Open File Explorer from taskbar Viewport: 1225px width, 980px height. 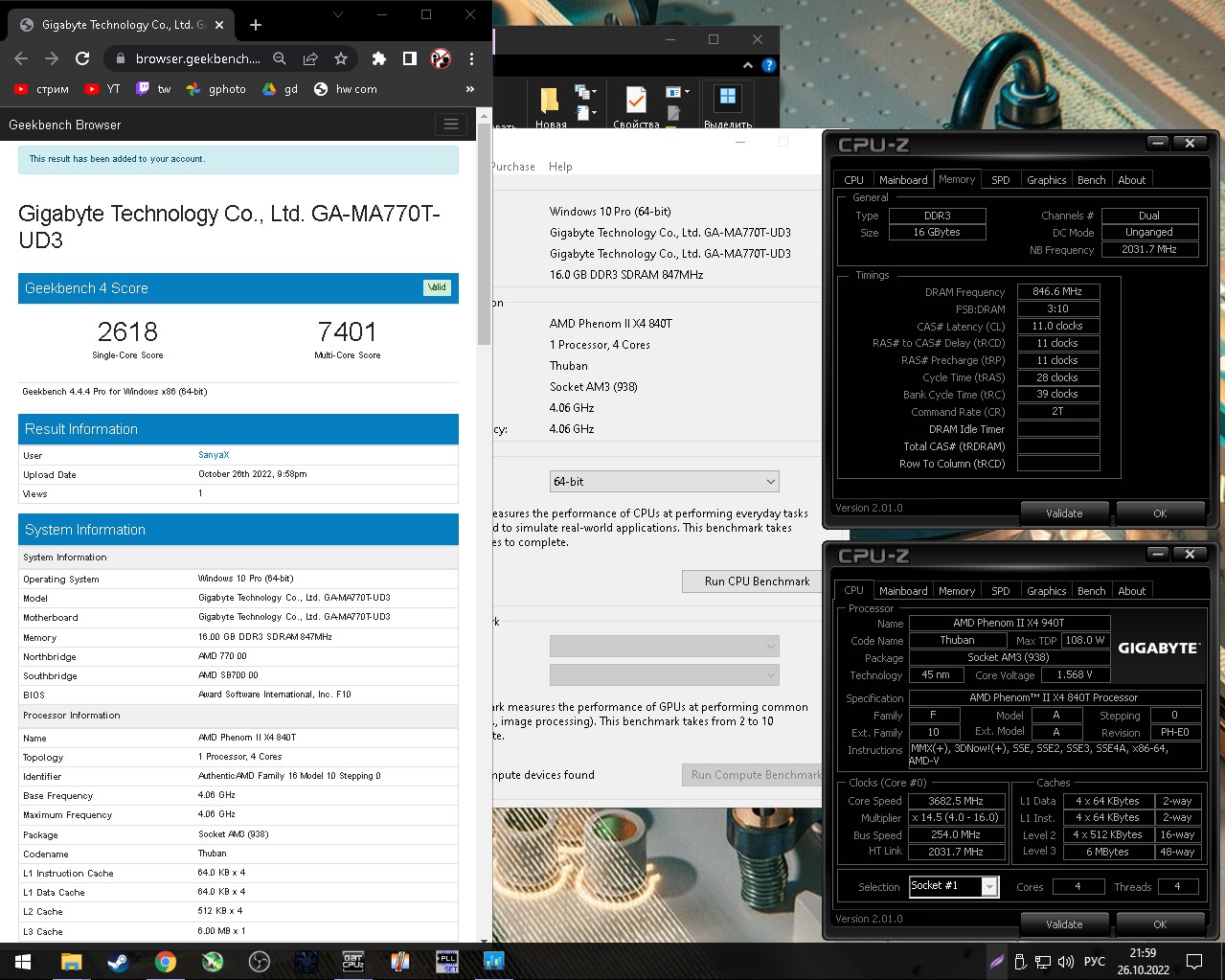tap(72, 962)
